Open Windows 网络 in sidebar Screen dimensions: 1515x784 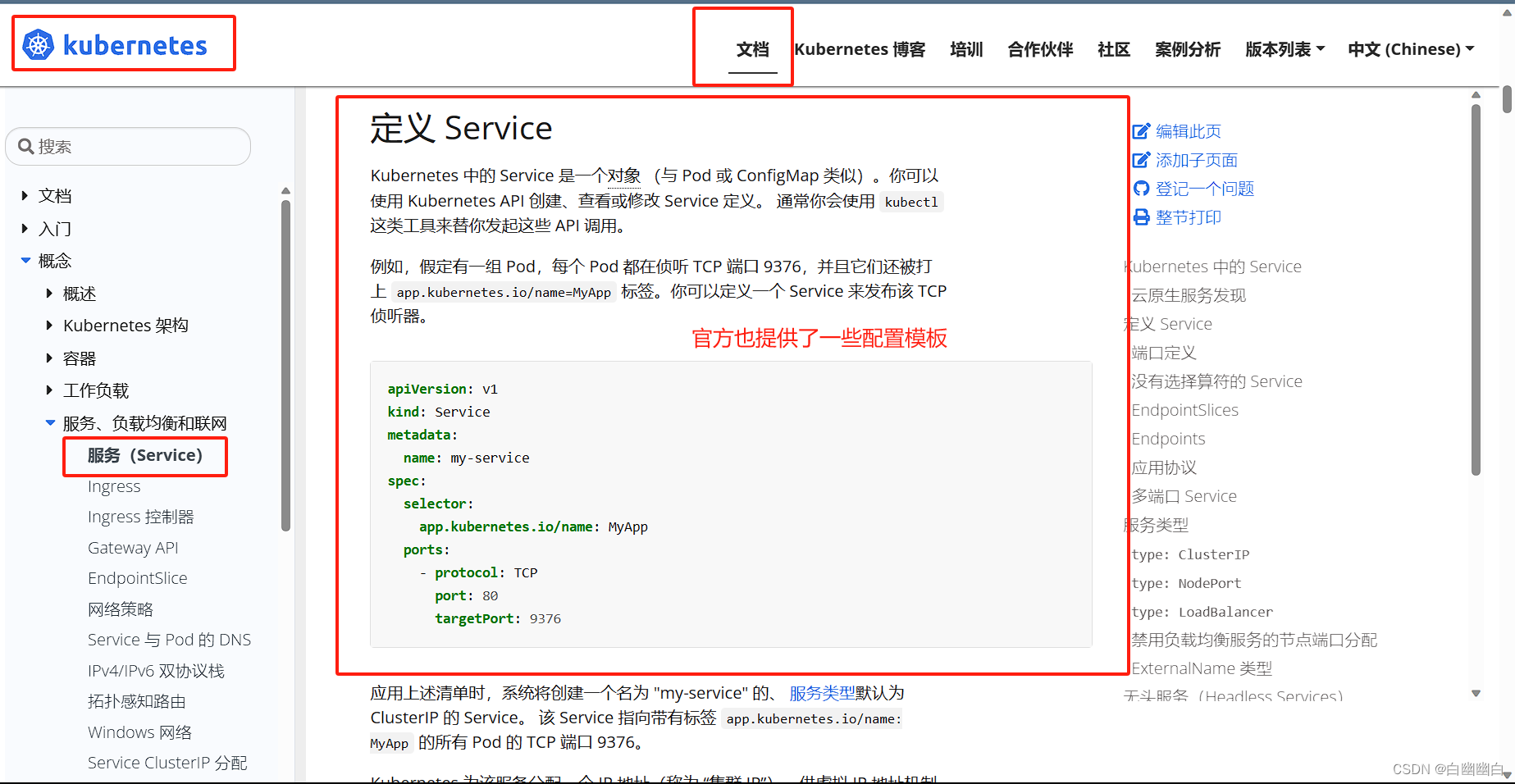pos(139,732)
